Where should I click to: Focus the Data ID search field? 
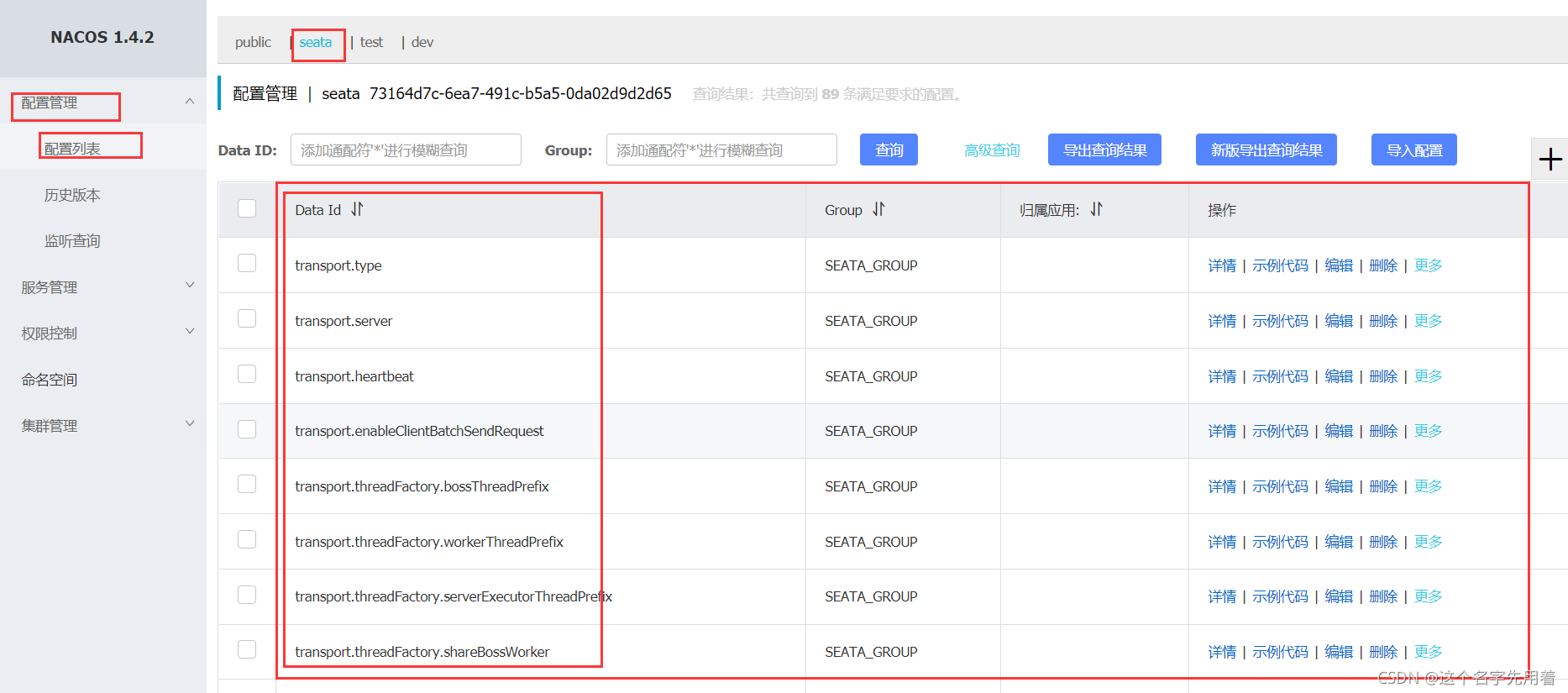coord(406,150)
